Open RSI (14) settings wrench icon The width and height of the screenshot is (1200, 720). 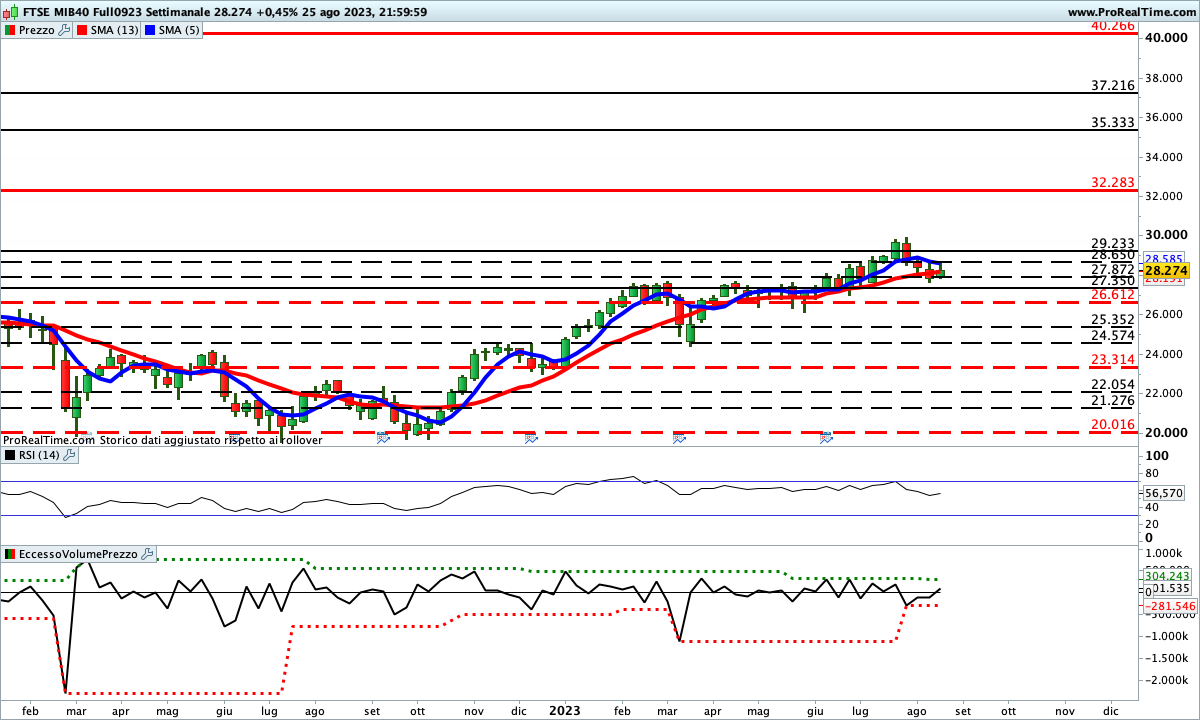[69, 455]
